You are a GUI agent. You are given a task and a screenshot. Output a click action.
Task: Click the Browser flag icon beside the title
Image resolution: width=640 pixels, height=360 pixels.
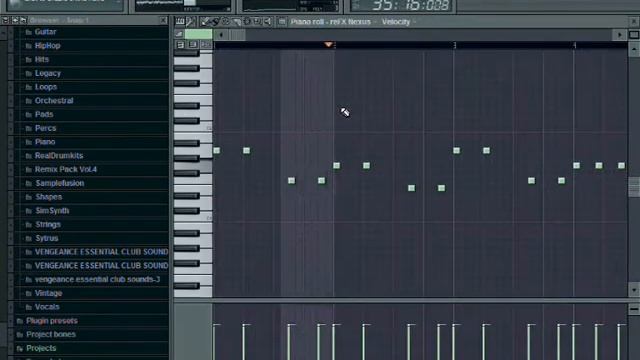coord(23,20)
